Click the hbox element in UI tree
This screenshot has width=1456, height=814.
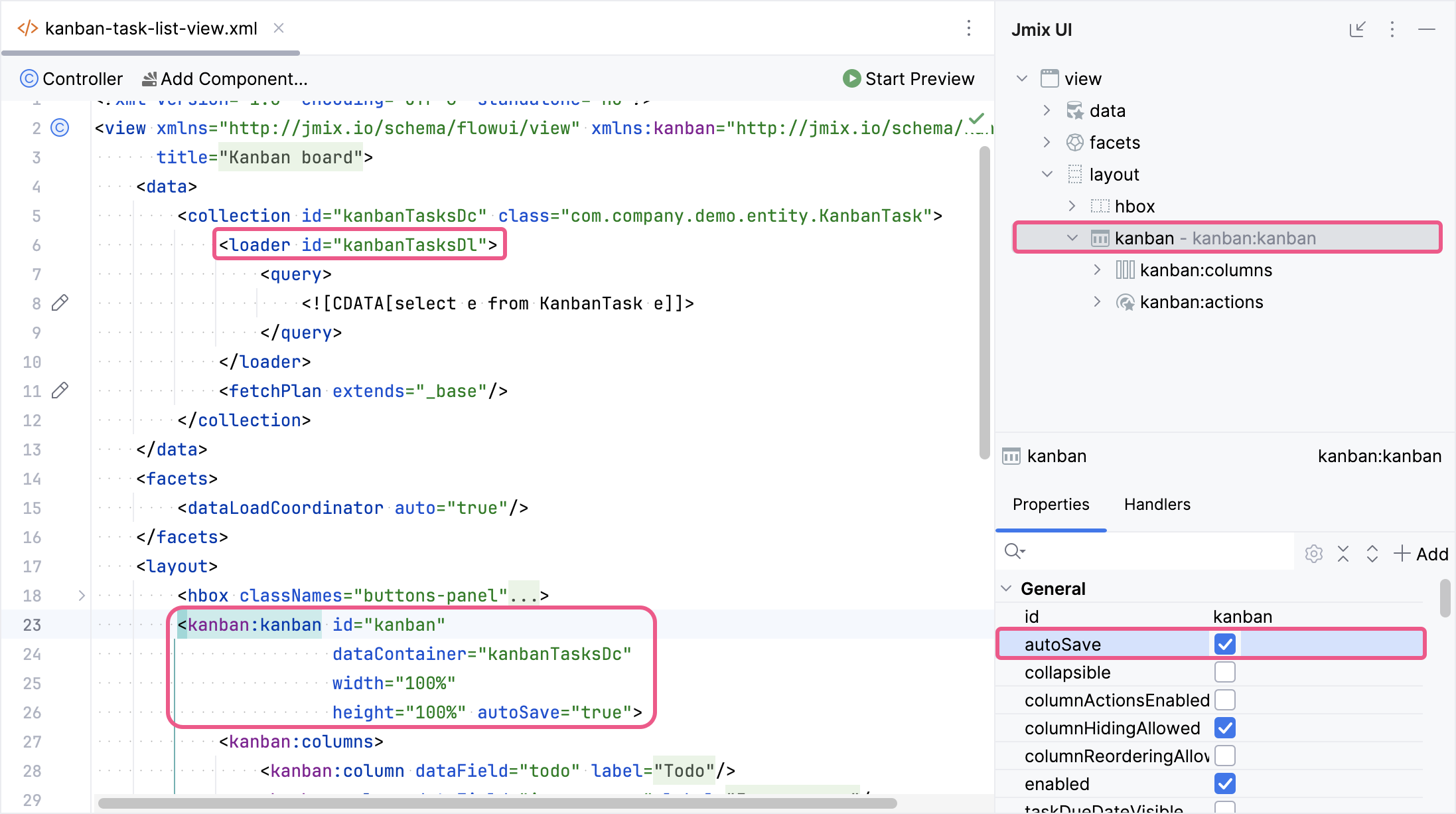click(1135, 205)
